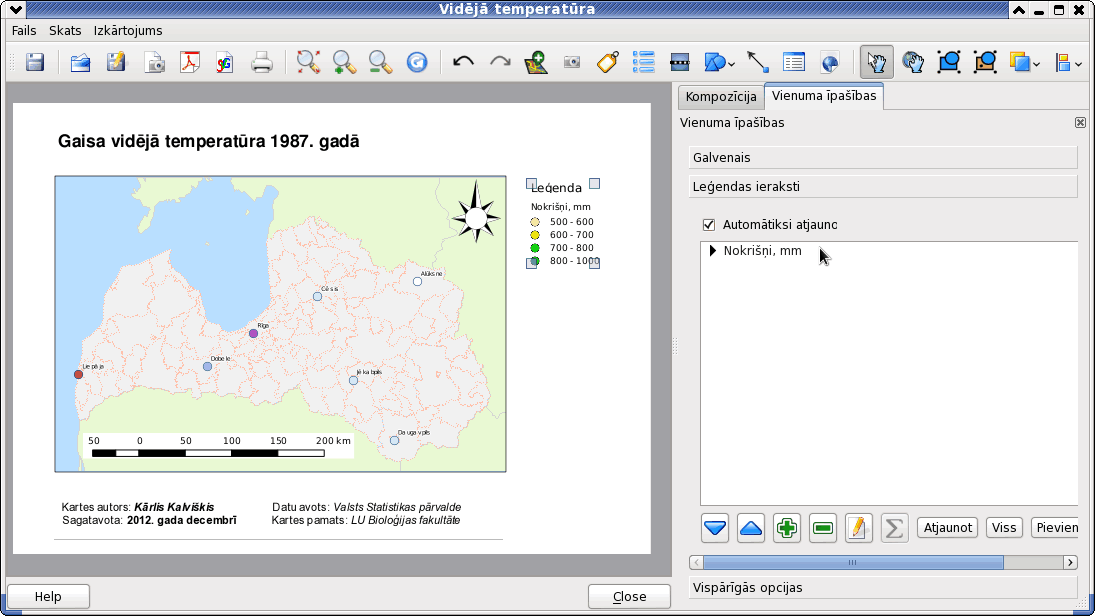1095x616 pixels.
Task: Toggle Automātiski atjaunot checkbox
Action: point(709,225)
